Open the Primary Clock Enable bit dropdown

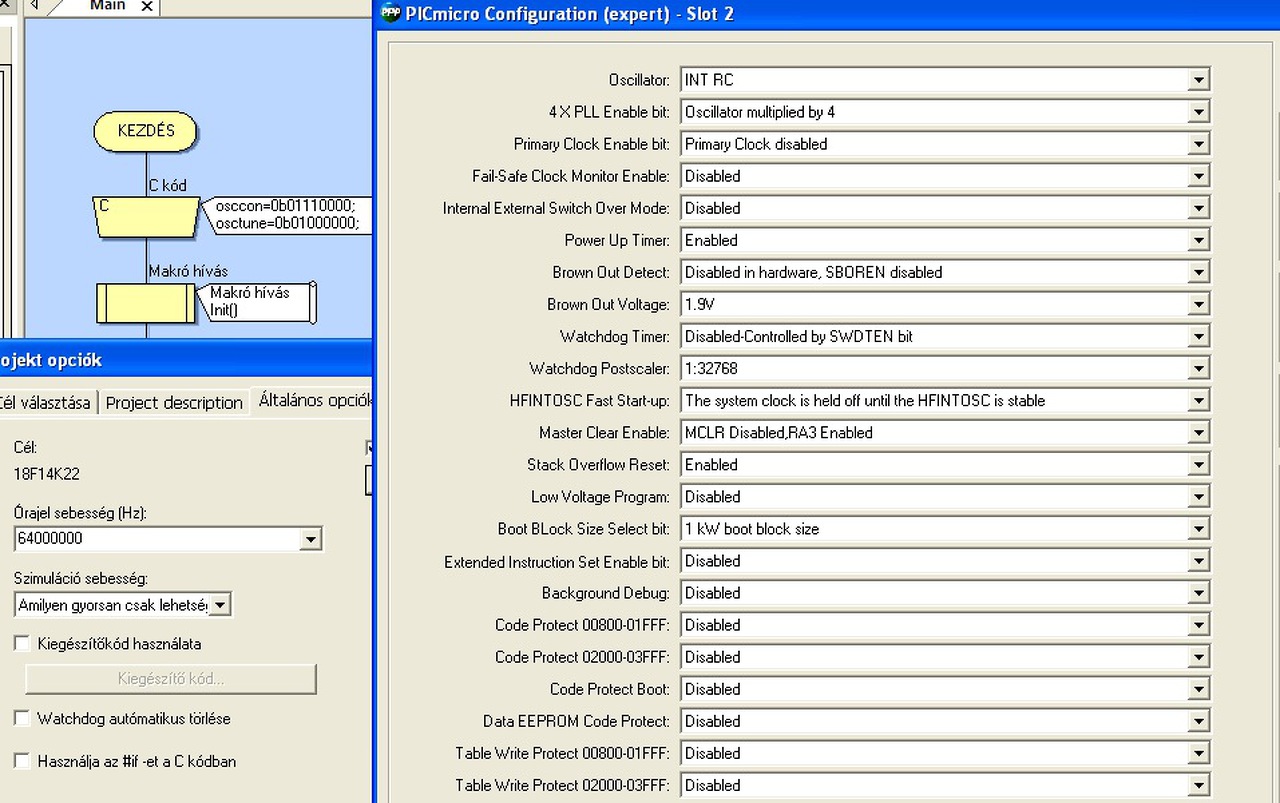pyautogui.click(x=1199, y=144)
